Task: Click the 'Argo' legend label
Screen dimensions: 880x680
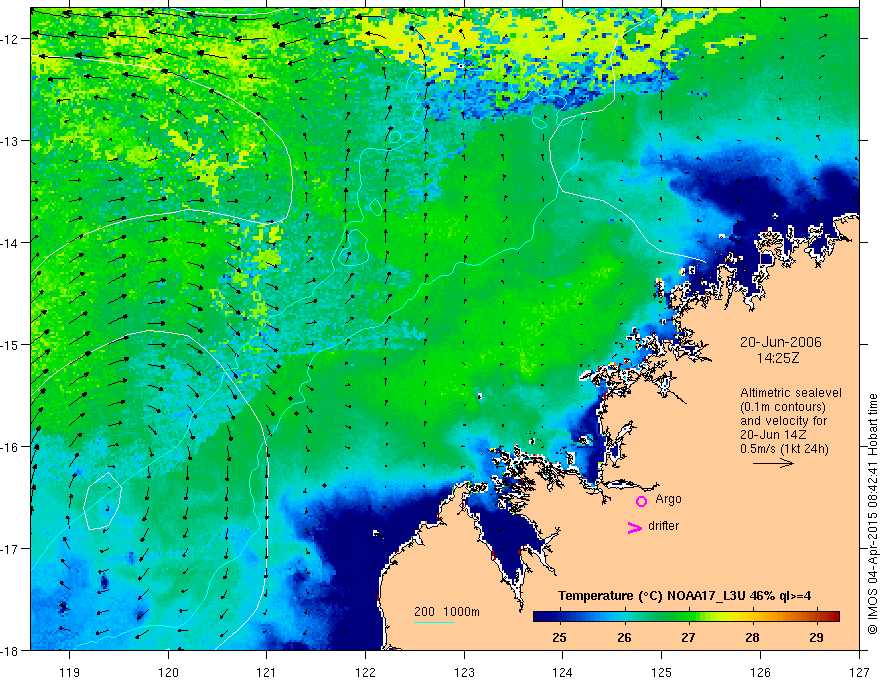Action: click(668, 499)
